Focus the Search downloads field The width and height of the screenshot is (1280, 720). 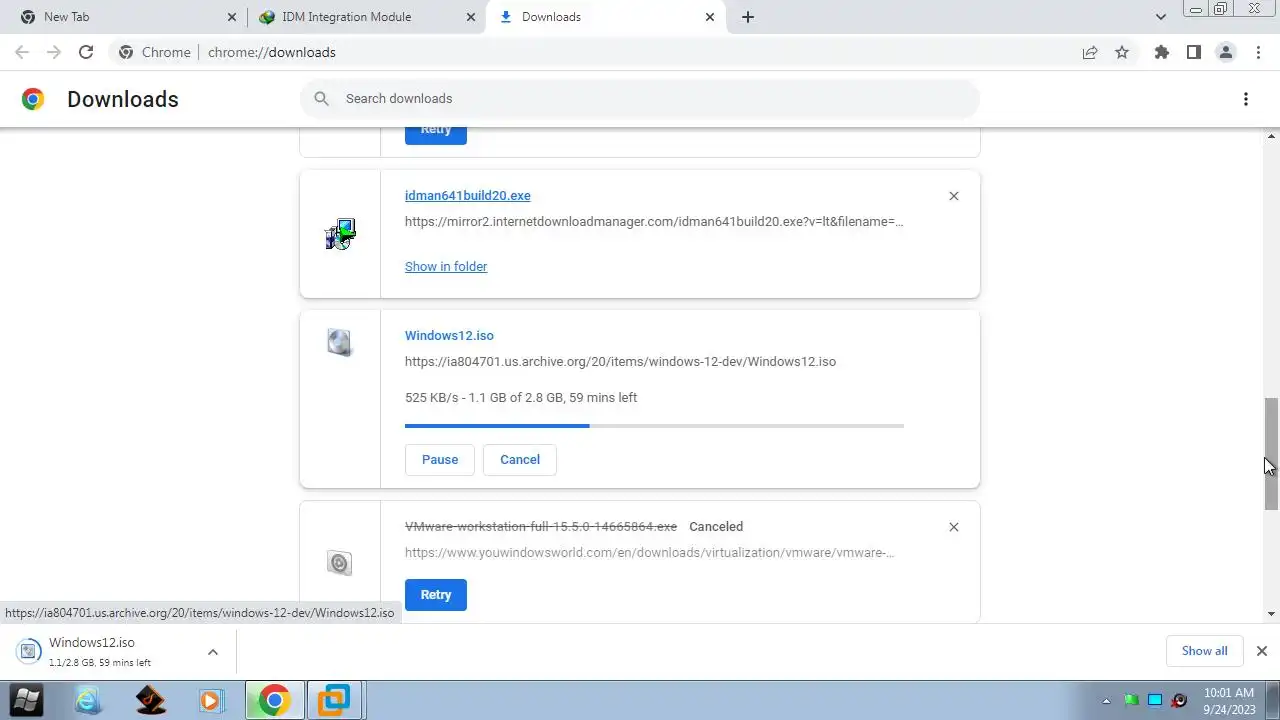(x=640, y=99)
